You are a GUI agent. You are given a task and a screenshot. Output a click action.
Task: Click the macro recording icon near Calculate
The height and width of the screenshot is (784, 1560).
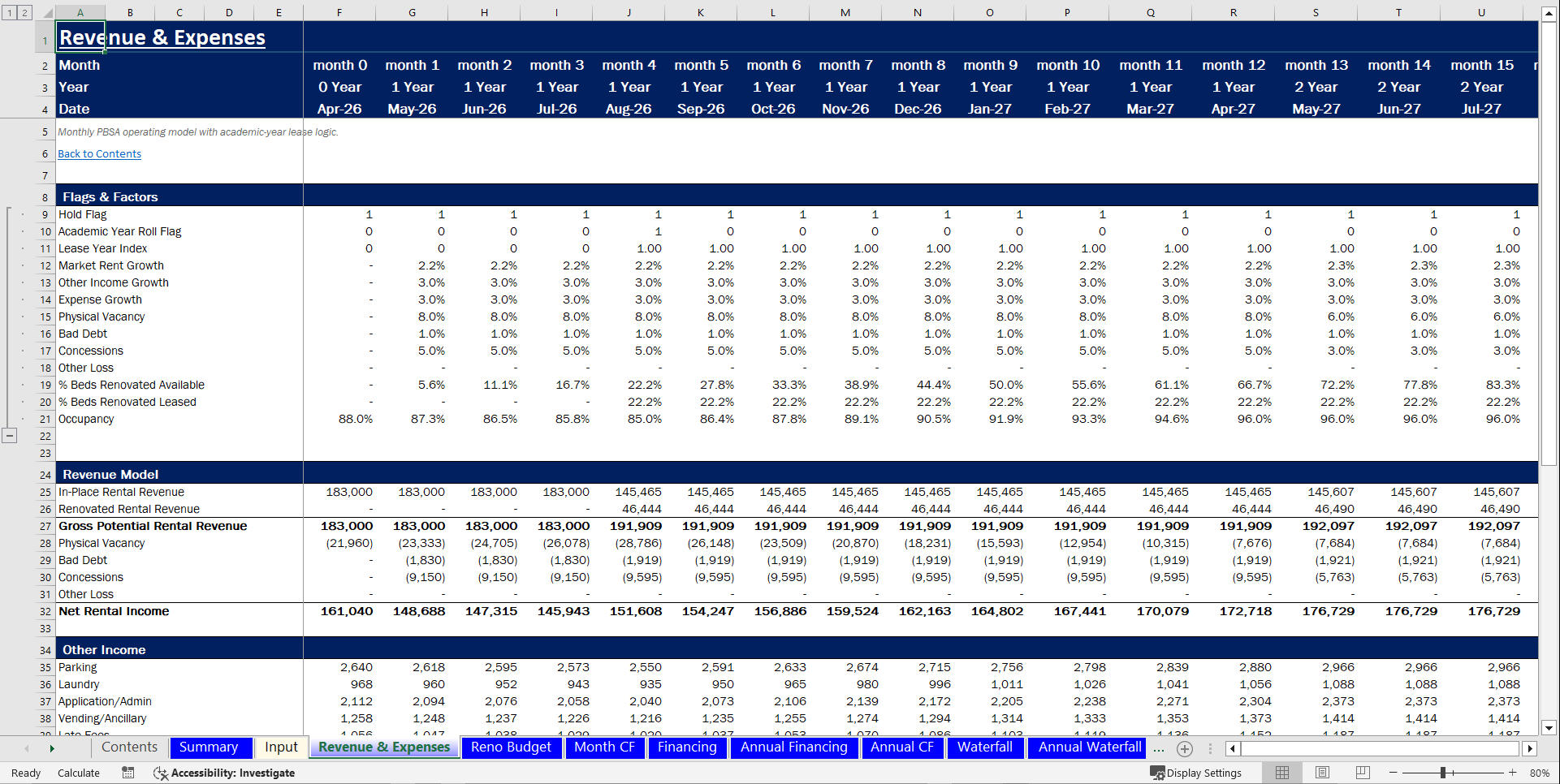128,773
